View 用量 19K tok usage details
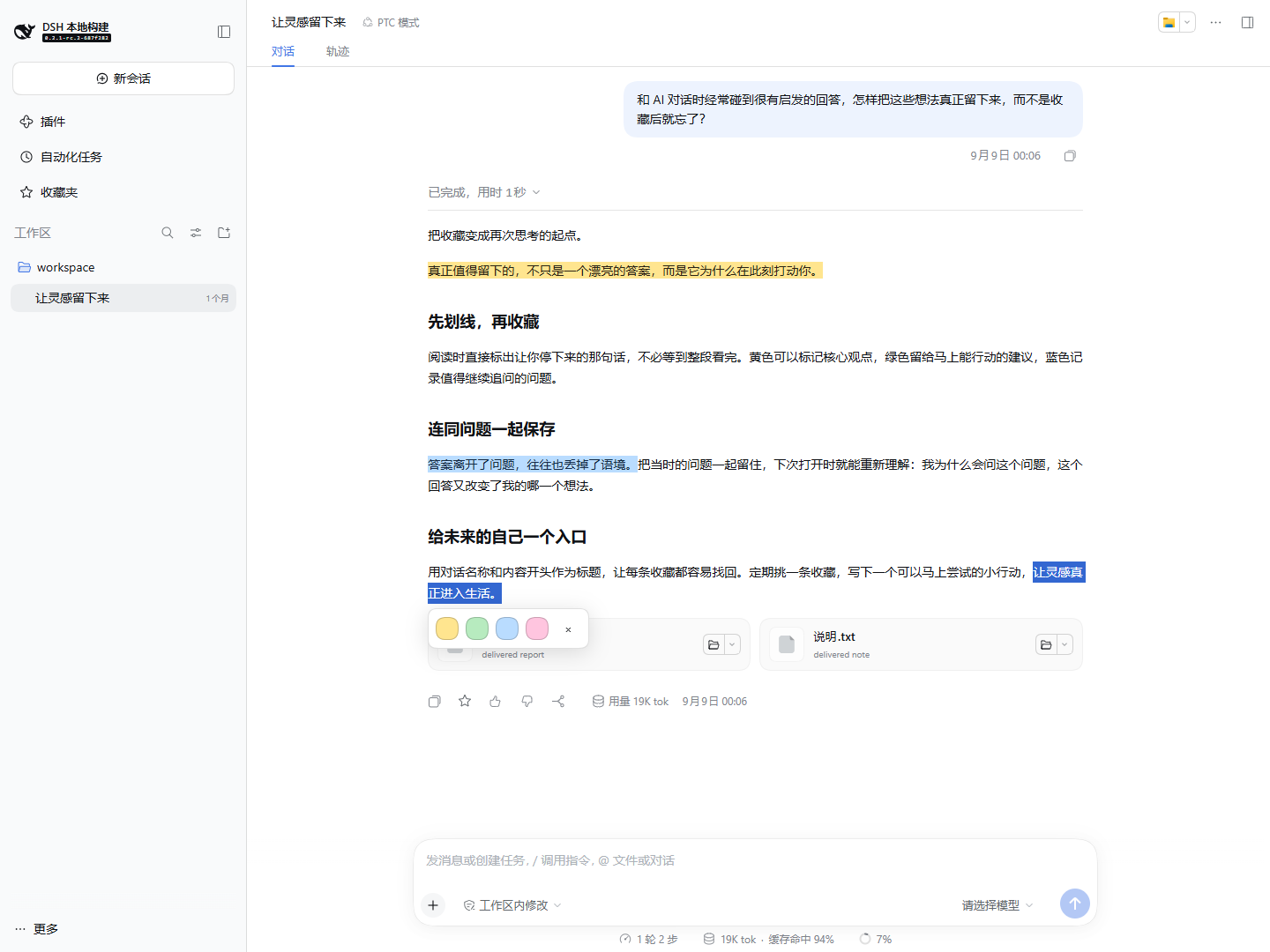 [631, 702]
